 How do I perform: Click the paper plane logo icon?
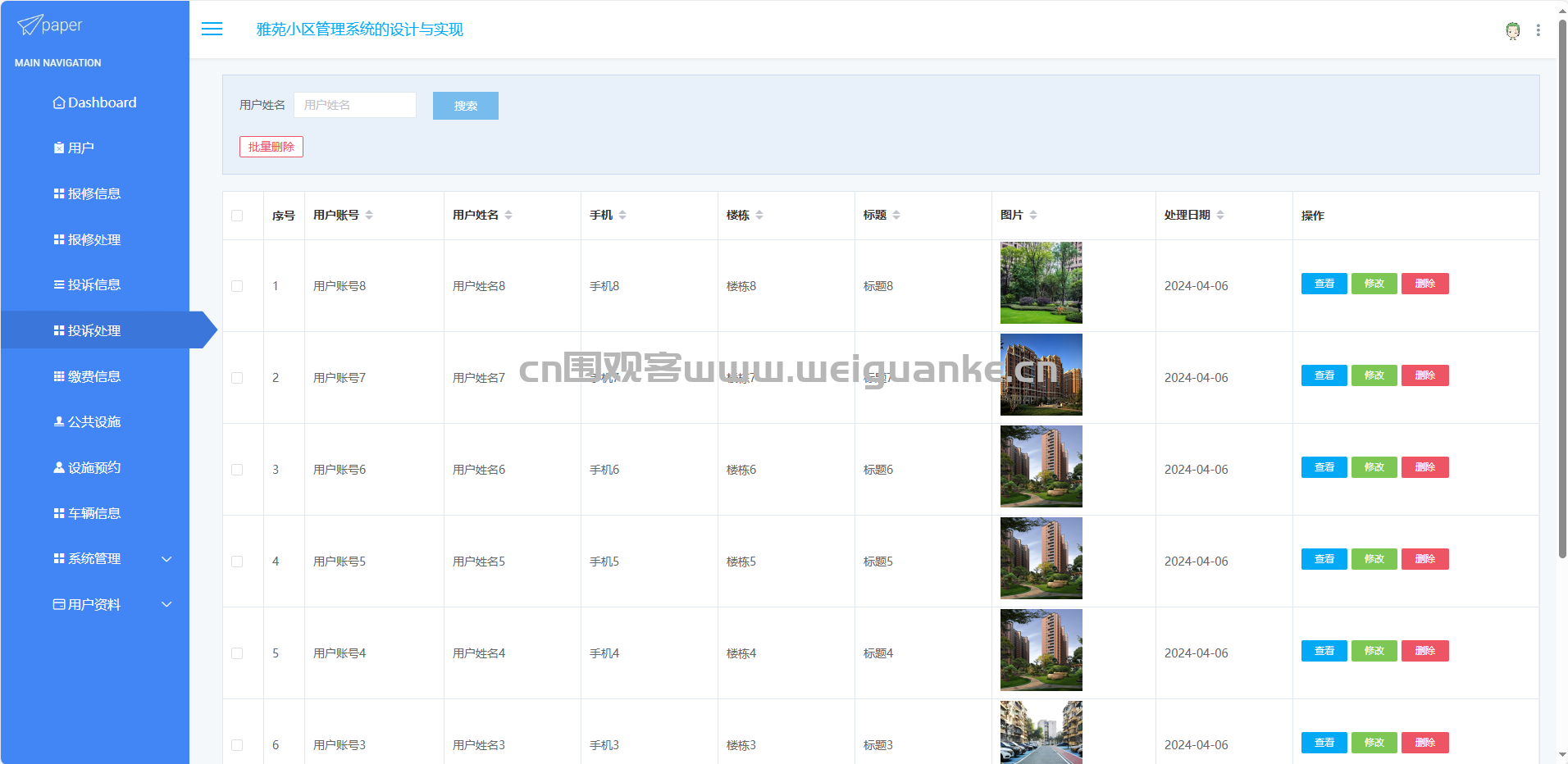[30, 25]
